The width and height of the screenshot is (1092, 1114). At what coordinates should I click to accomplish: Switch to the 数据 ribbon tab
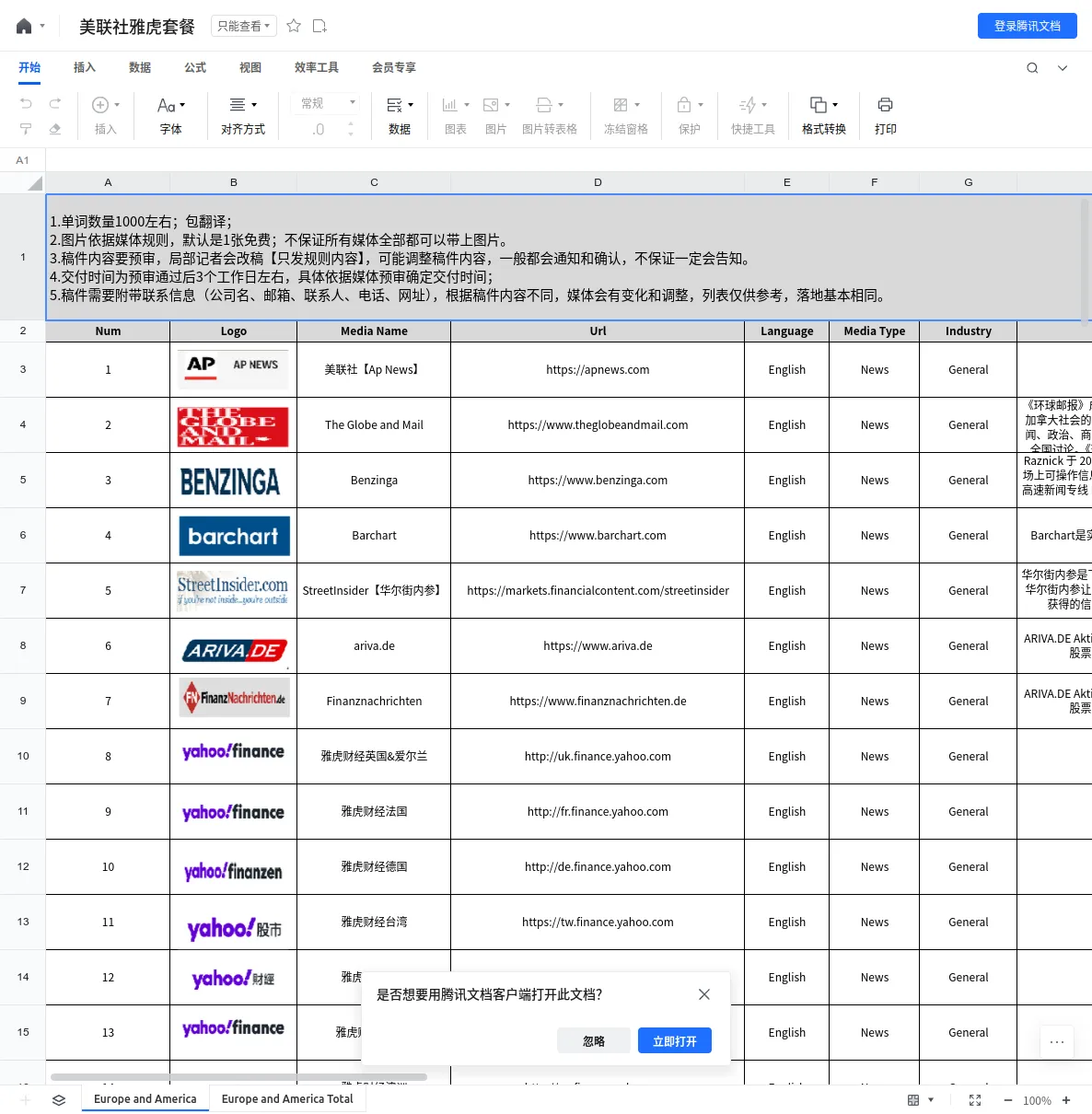(140, 67)
